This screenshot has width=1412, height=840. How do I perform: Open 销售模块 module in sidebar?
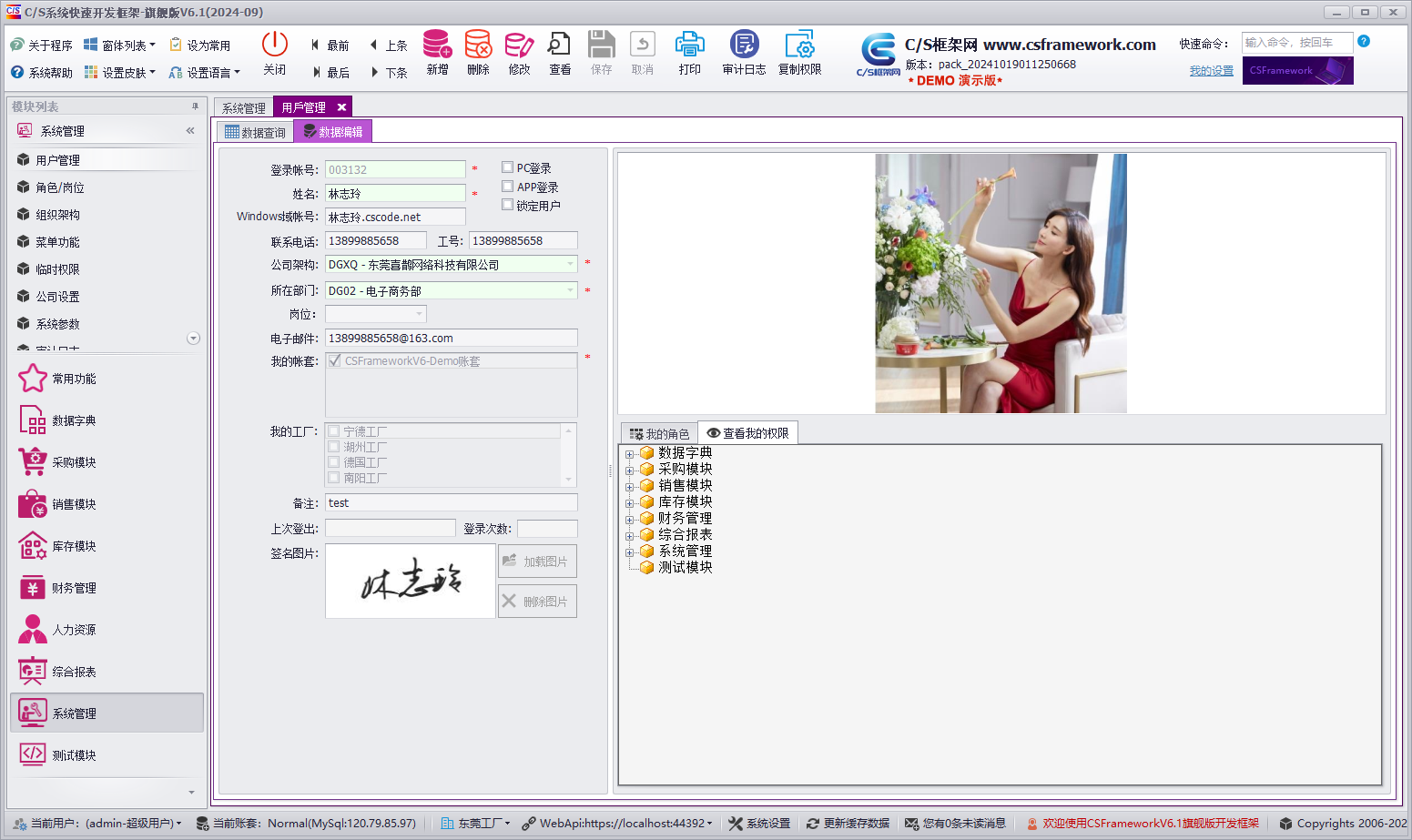coord(56,504)
